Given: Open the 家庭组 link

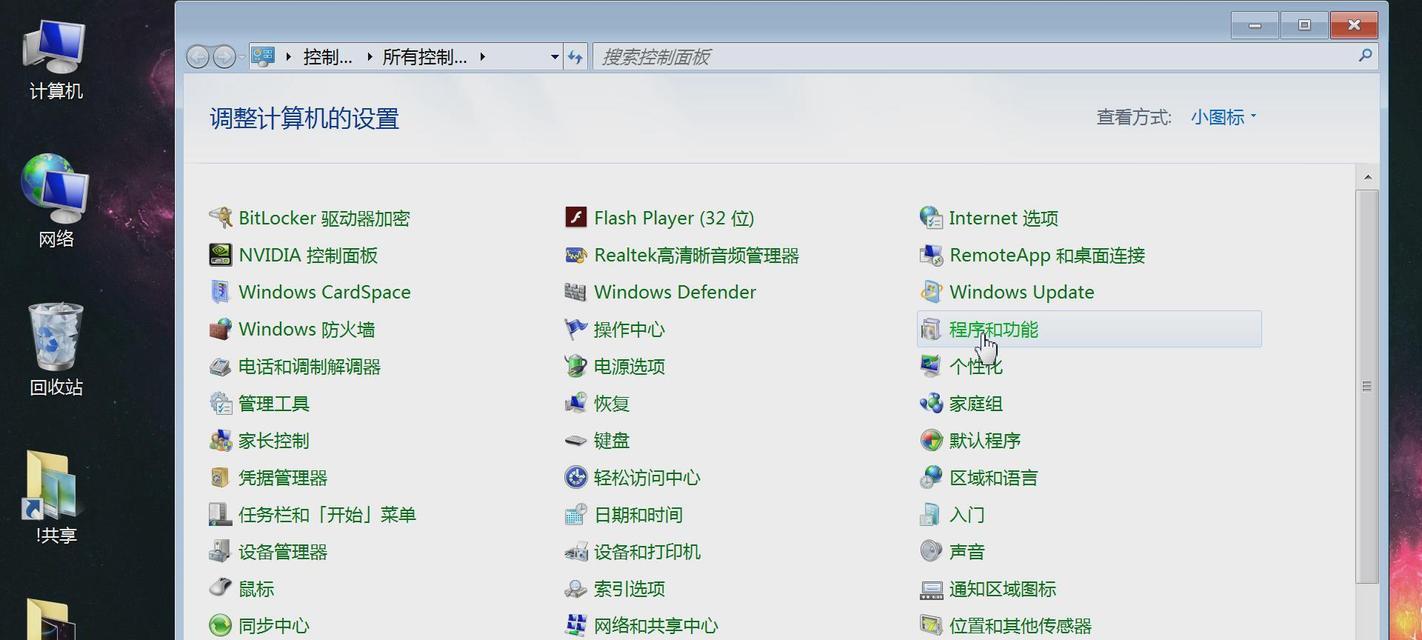Looking at the screenshot, I should coord(975,403).
